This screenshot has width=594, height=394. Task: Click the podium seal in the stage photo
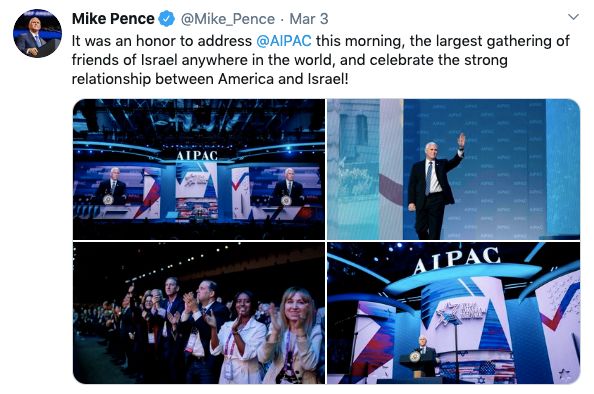coord(415,357)
